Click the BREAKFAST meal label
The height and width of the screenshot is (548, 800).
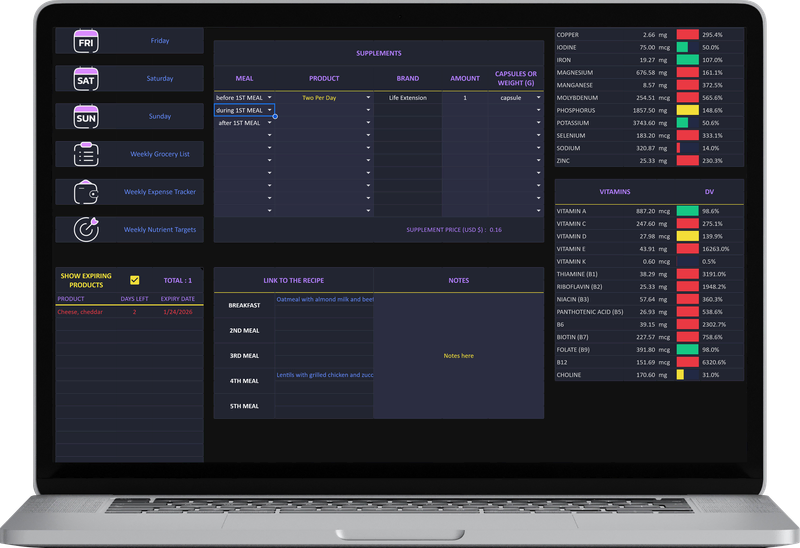coord(244,305)
